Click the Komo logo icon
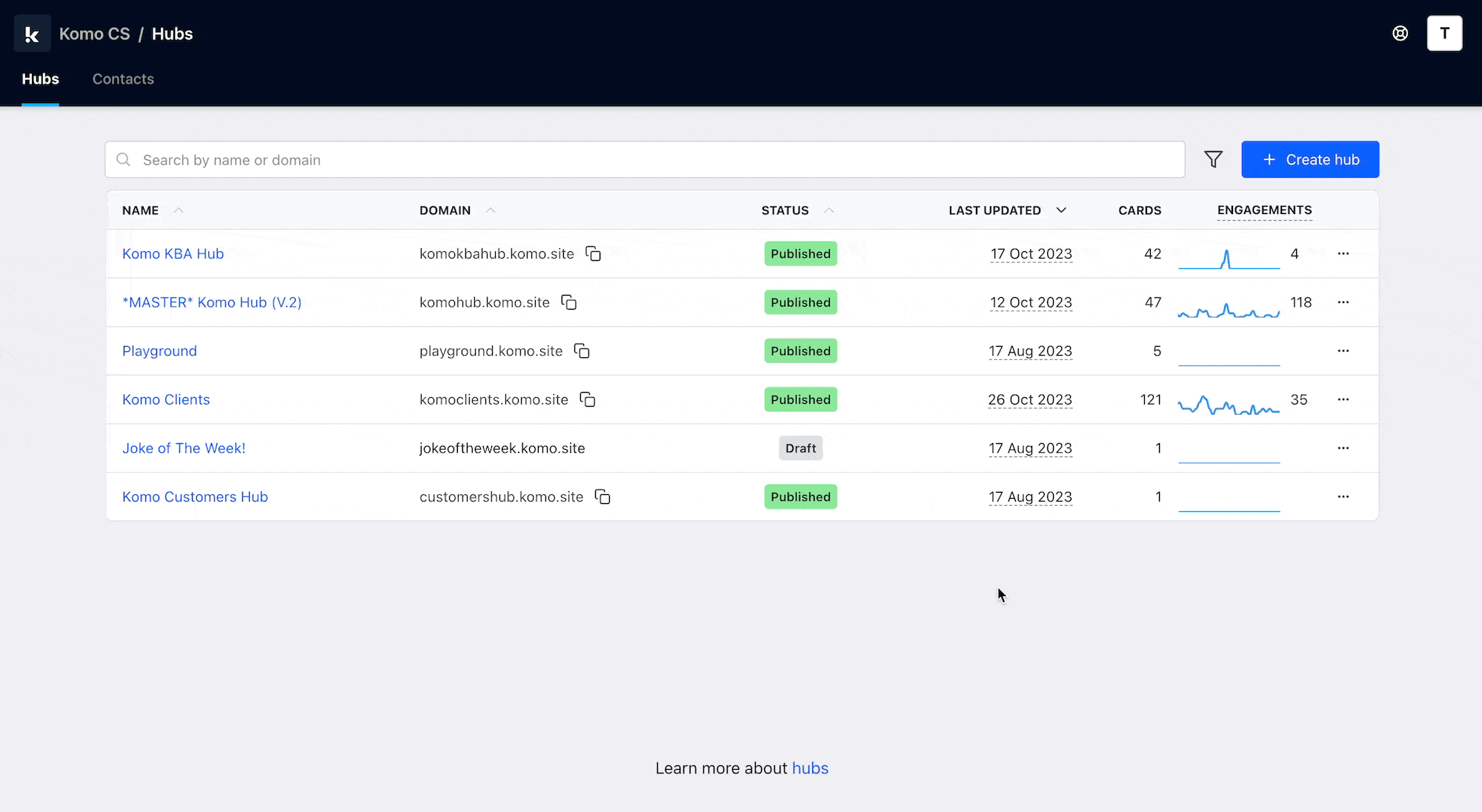Viewport: 1482px width, 812px height. (x=32, y=34)
